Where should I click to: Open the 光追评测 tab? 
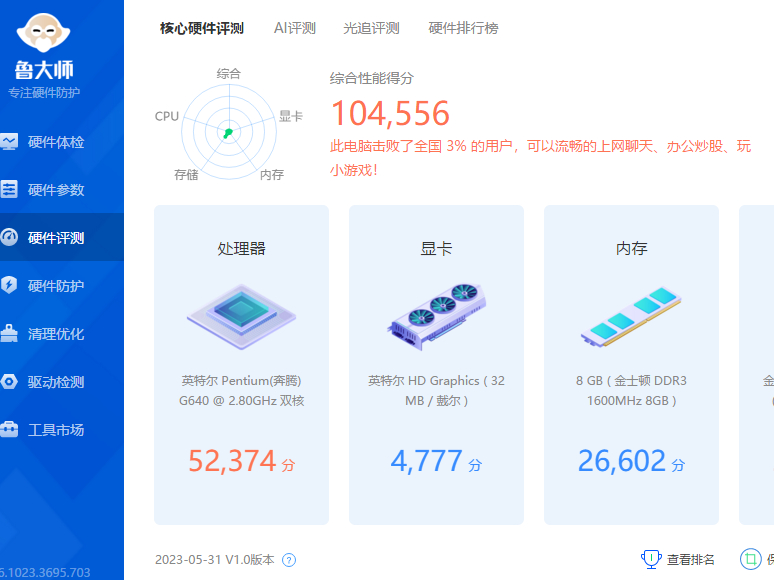(371, 28)
